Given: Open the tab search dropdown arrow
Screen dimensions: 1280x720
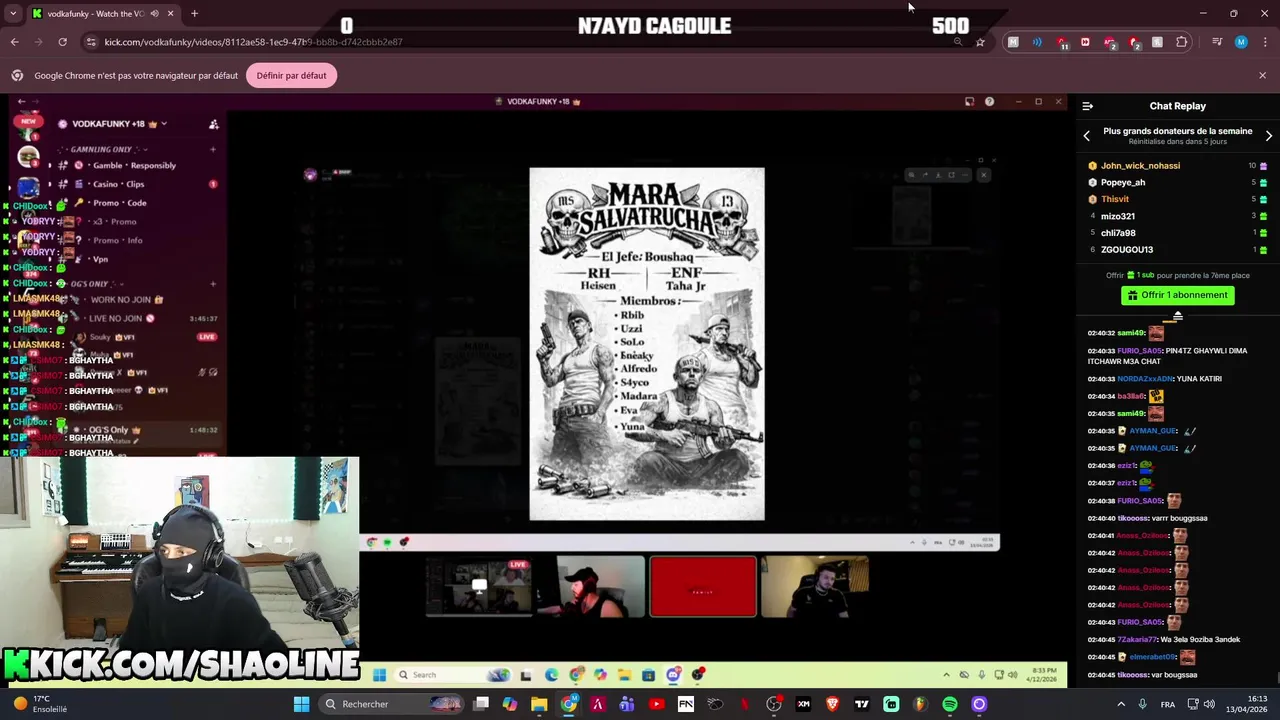Looking at the screenshot, I should pyautogui.click(x=12, y=14).
